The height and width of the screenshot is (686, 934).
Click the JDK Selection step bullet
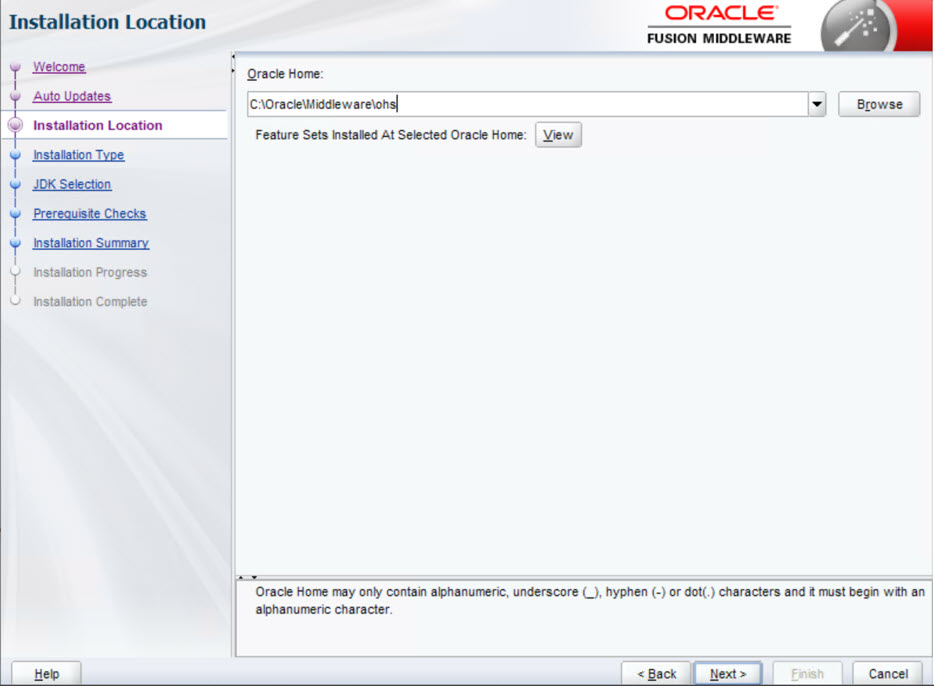click(x=14, y=184)
